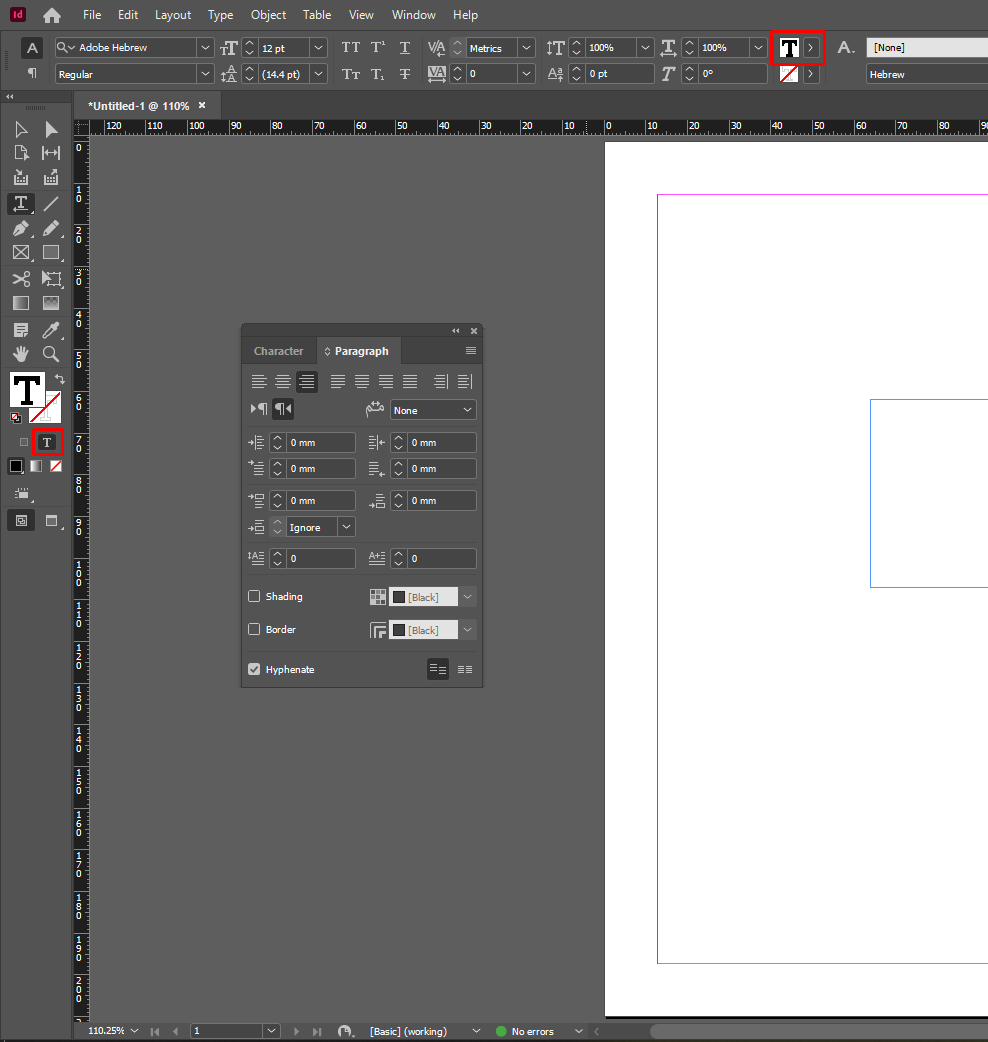
Task: Expand the font size 12 pt dropdown
Action: tap(318, 48)
